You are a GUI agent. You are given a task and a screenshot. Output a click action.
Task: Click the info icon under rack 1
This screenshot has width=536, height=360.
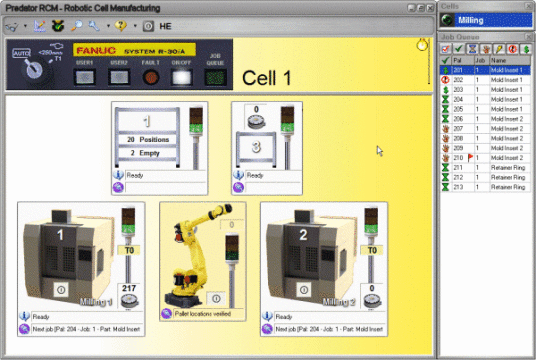(118, 175)
